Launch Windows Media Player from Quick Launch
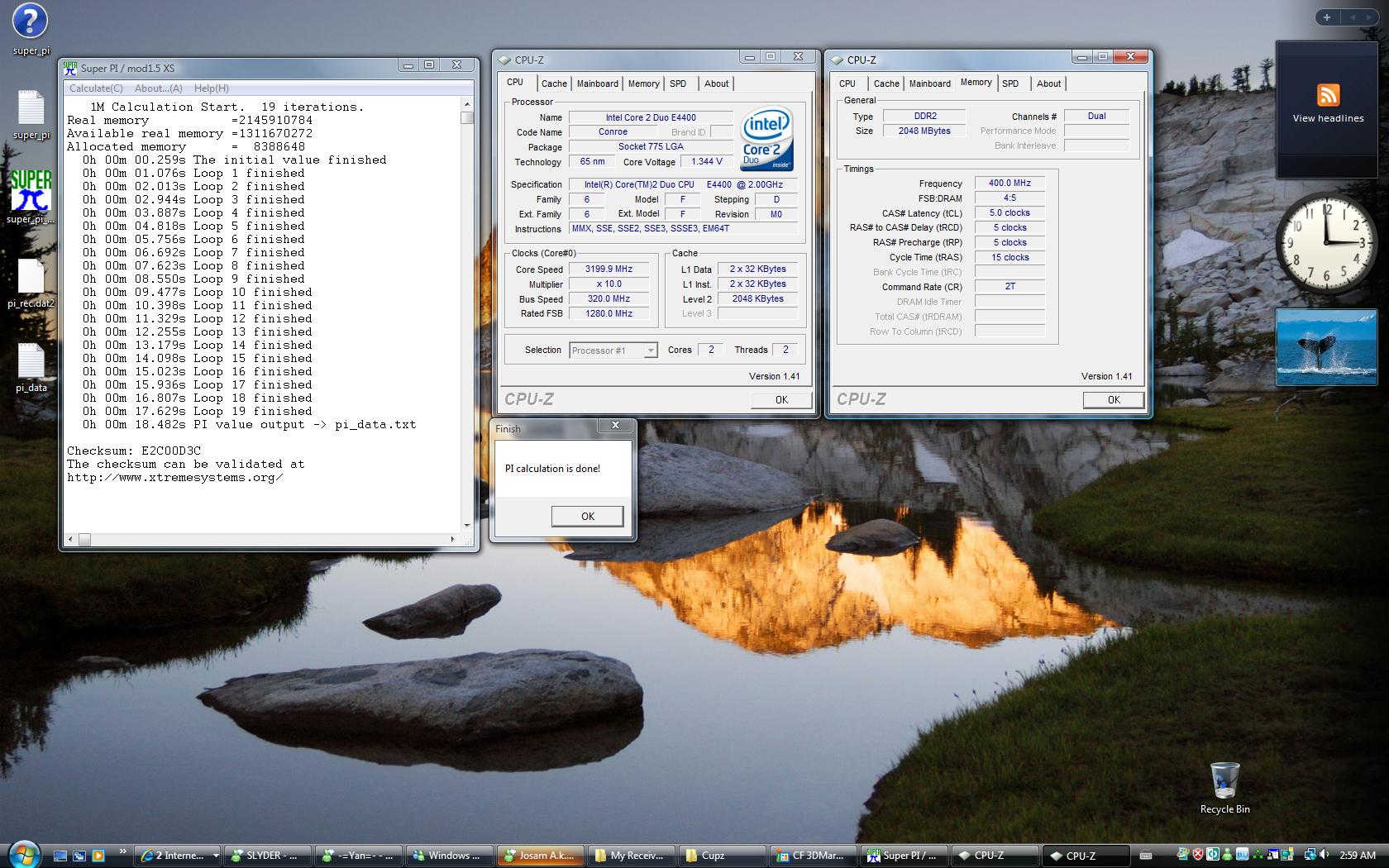The image size is (1389, 868). pos(98,856)
